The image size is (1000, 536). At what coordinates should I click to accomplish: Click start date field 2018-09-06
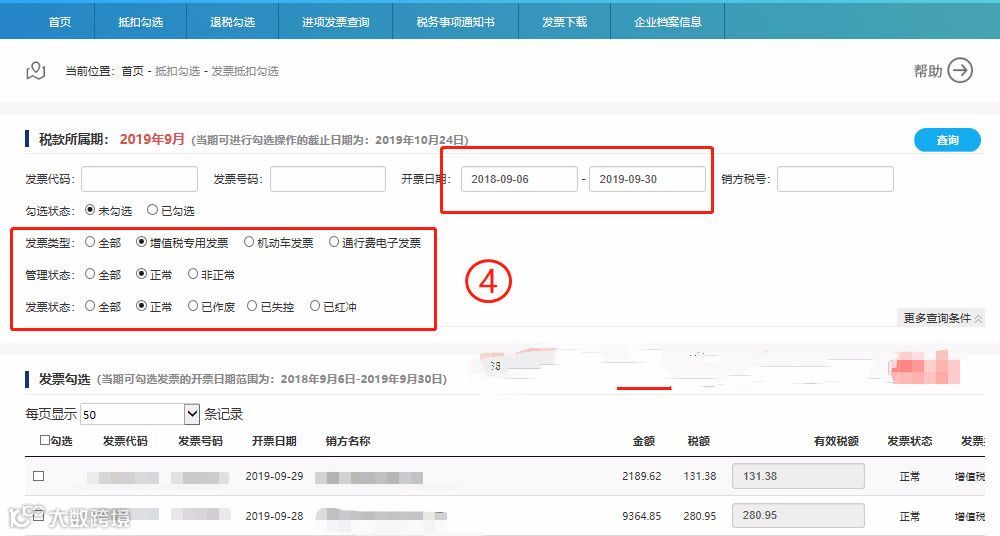[519, 179]
